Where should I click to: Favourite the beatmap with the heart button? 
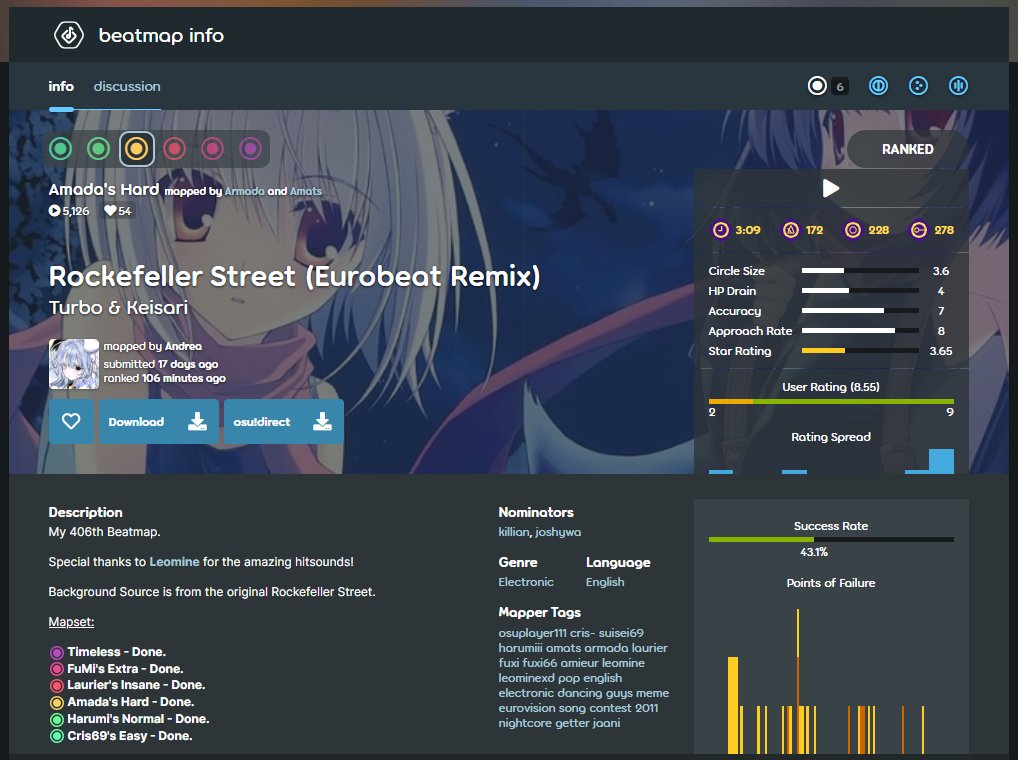[x=71, y=421]
